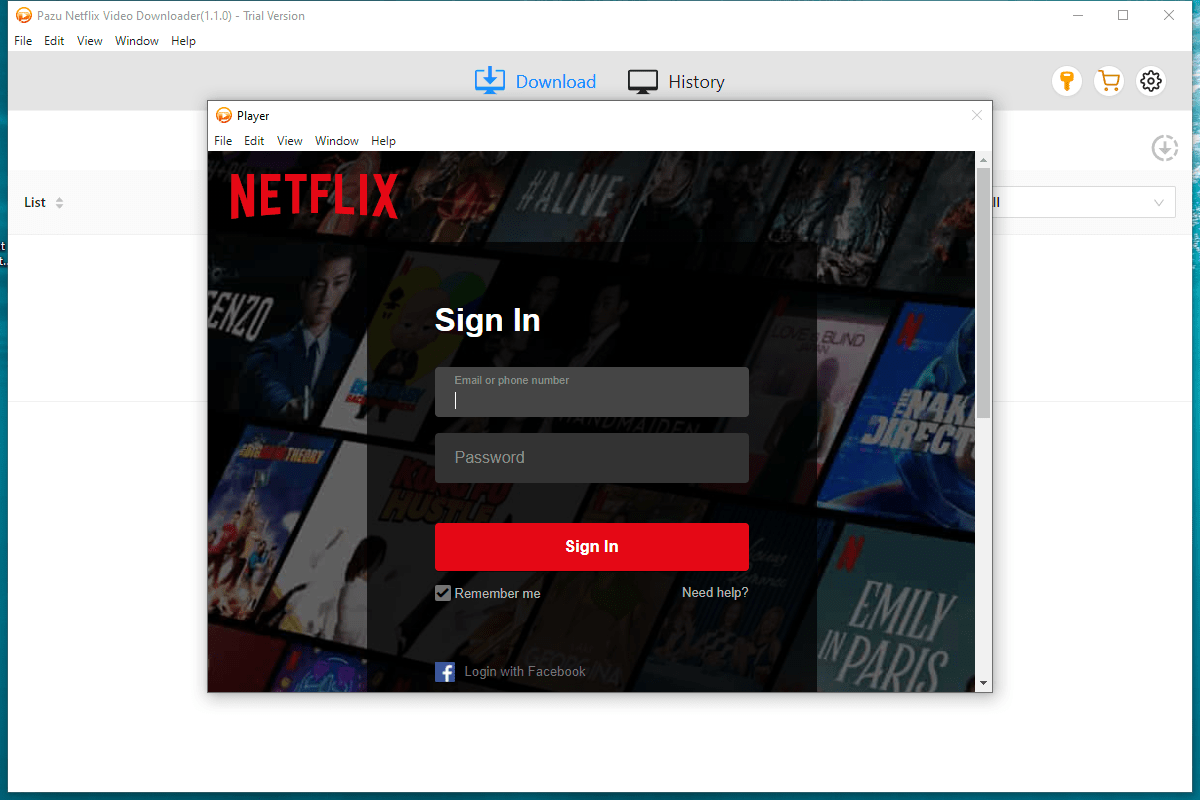Click the Need help? link

tap(715, 593)
